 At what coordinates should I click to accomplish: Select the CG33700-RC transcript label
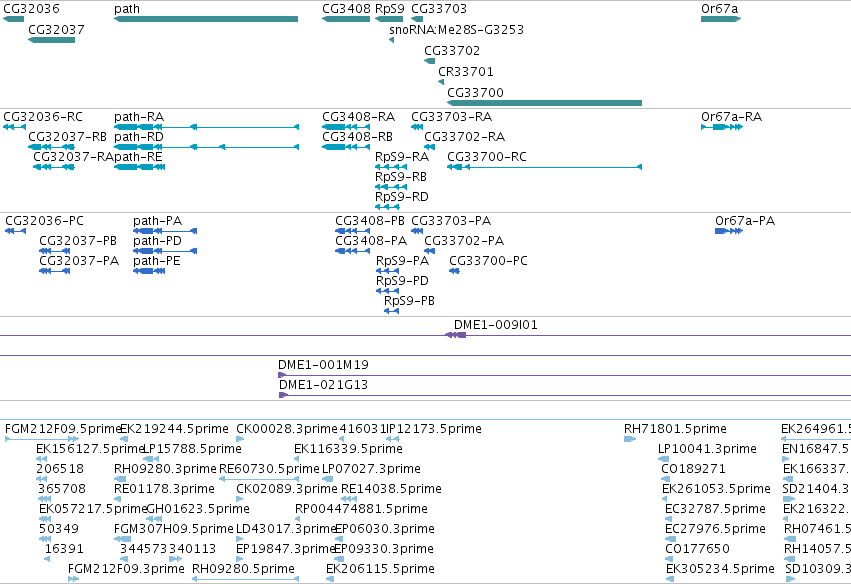coord(487,157)
